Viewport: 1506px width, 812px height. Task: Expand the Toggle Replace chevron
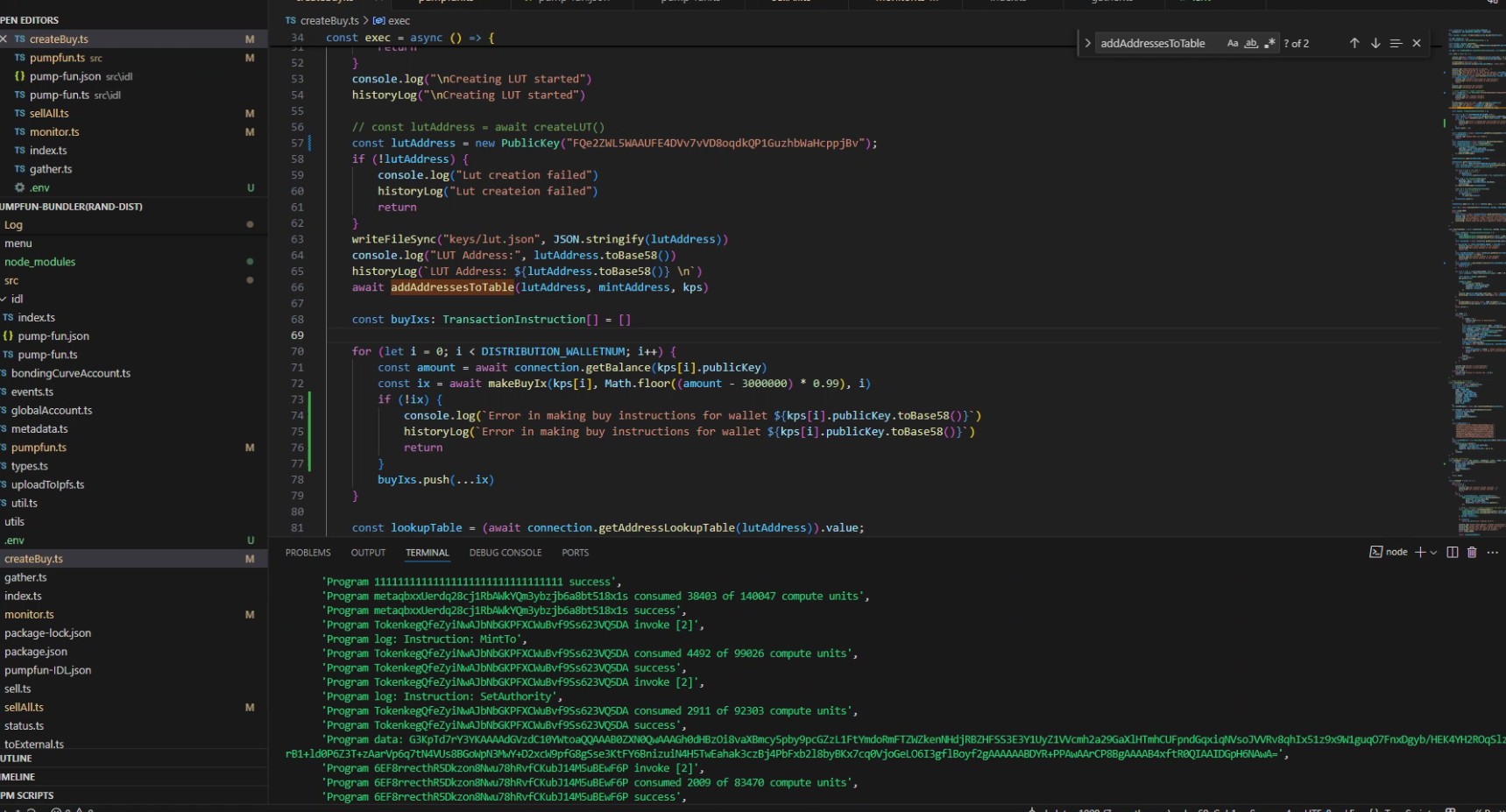[x=1087, y=43]
